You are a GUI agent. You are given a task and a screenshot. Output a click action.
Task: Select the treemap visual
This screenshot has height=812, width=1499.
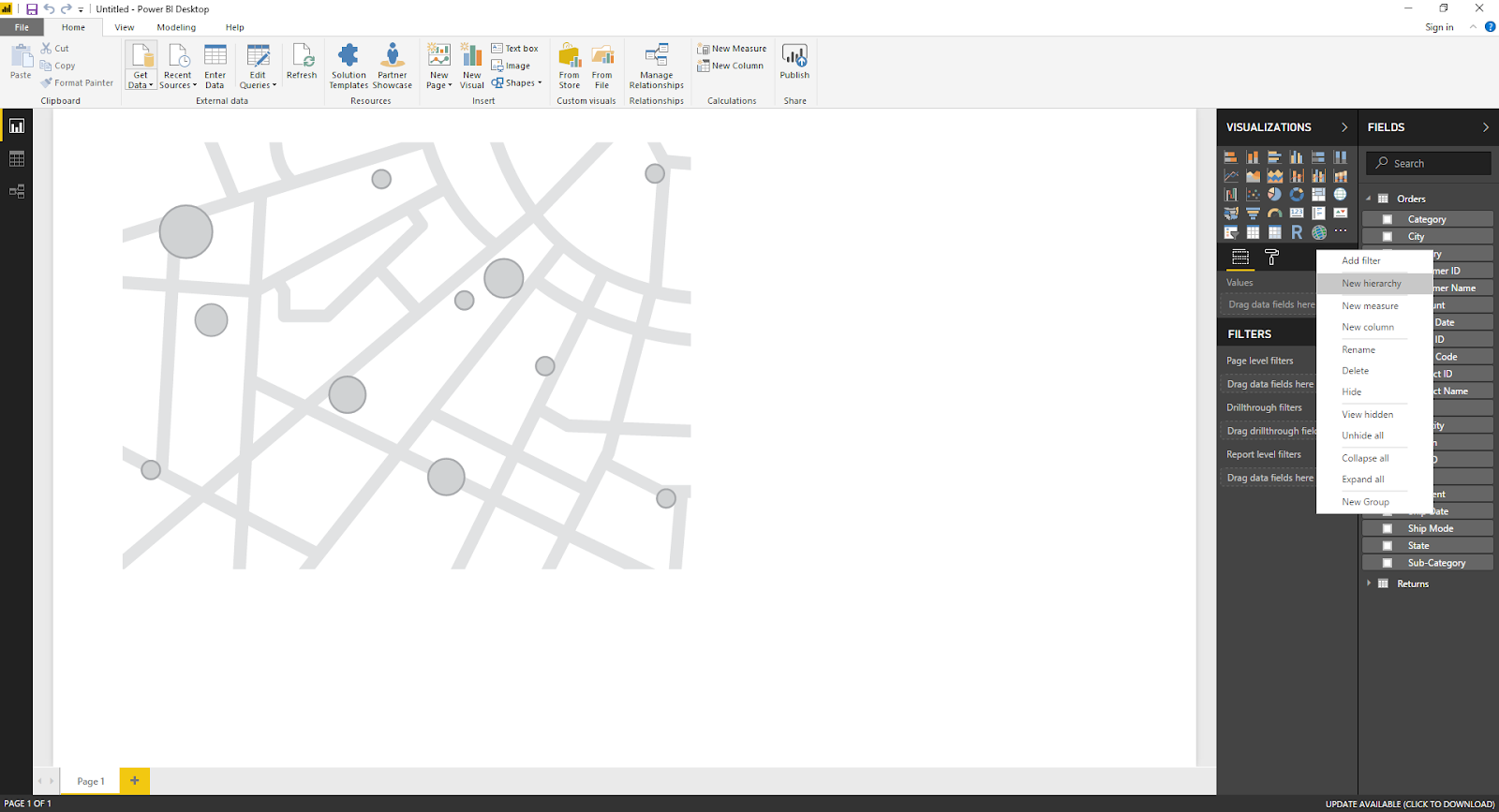click(1318, 195)
